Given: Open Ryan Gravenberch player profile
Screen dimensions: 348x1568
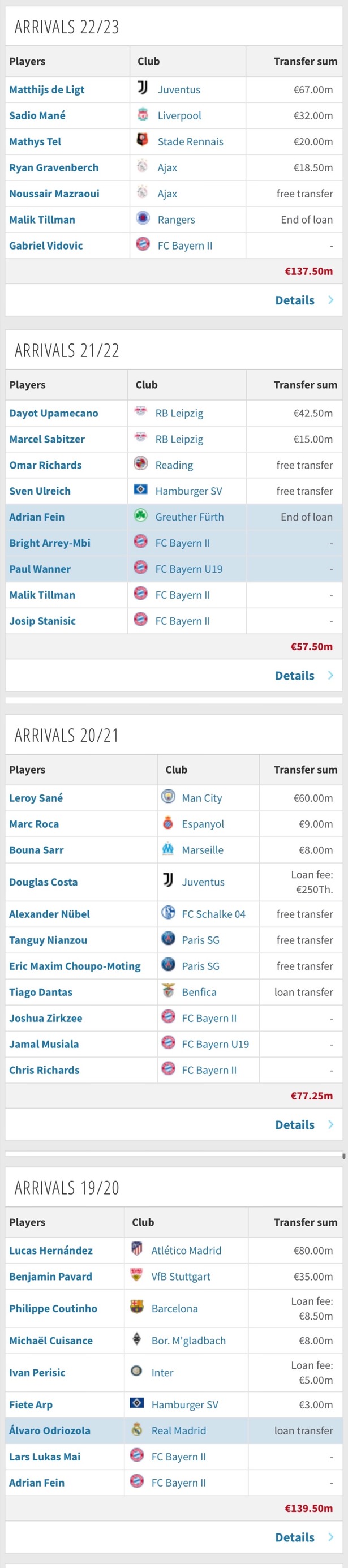Looking at the screenshot, I should click(x=54, y=167).
